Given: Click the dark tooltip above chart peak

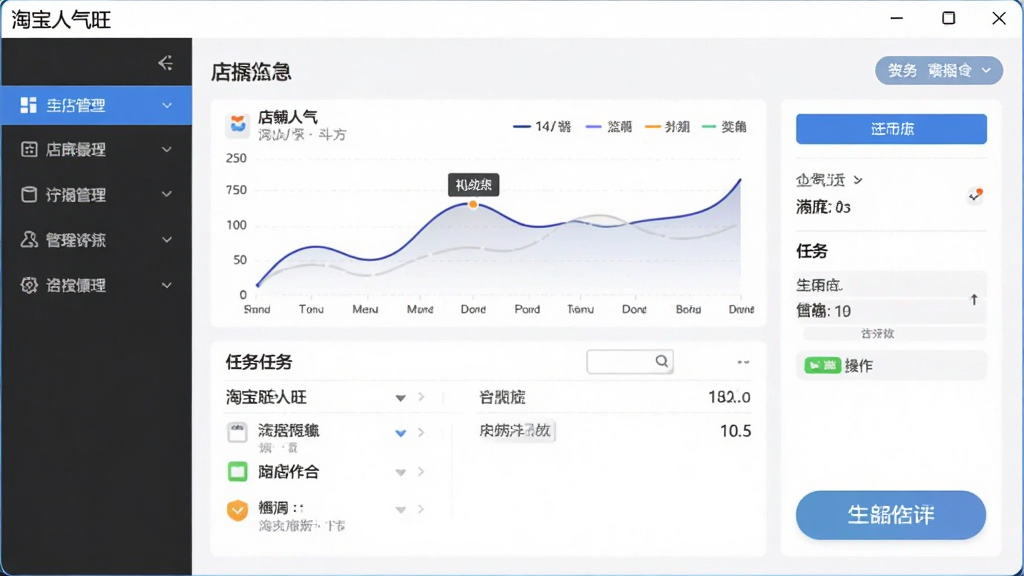Looking at the screenshot, I should tap(473, 185).
